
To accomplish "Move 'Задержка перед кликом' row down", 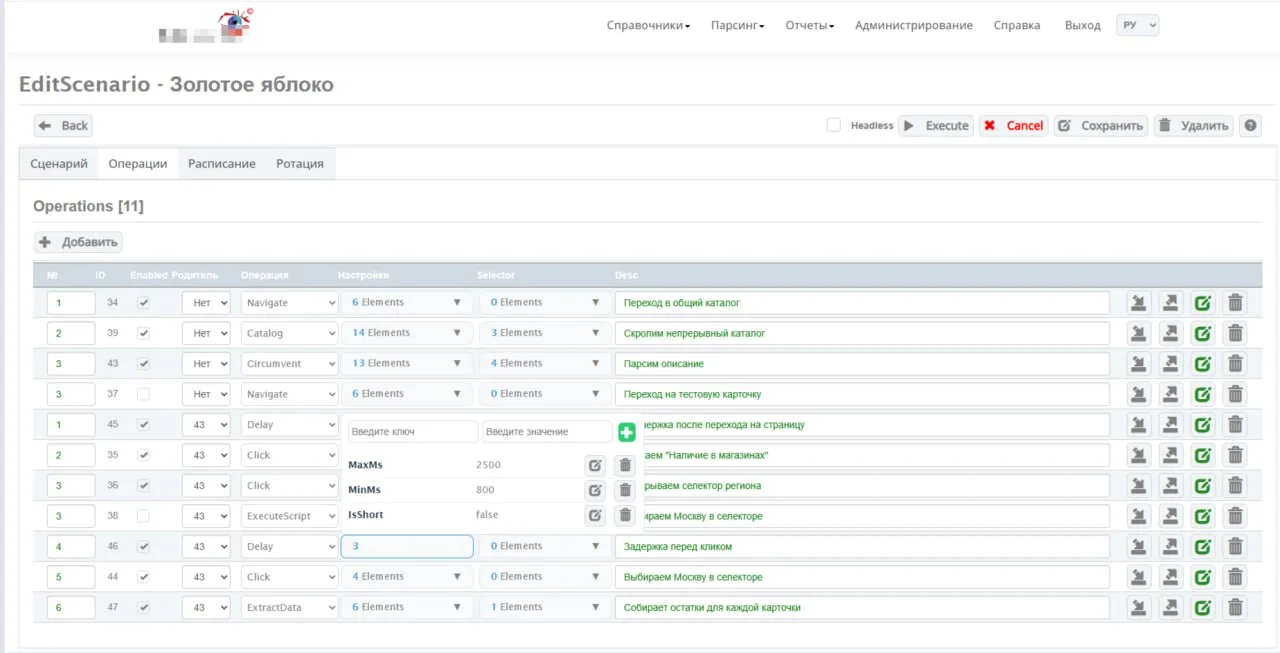I will point(1139,547).
